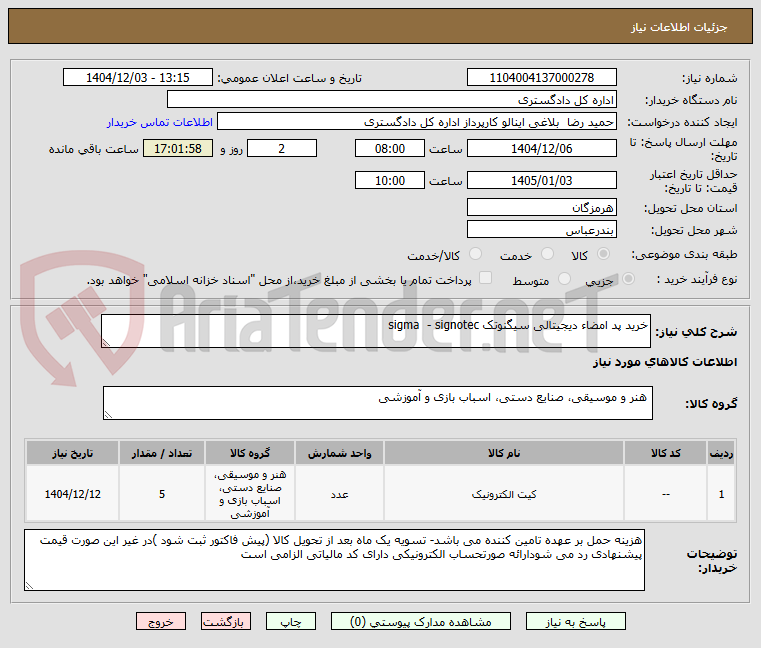Select the خدمت radio button
This screenshot has width=761, height=648.
547,254
